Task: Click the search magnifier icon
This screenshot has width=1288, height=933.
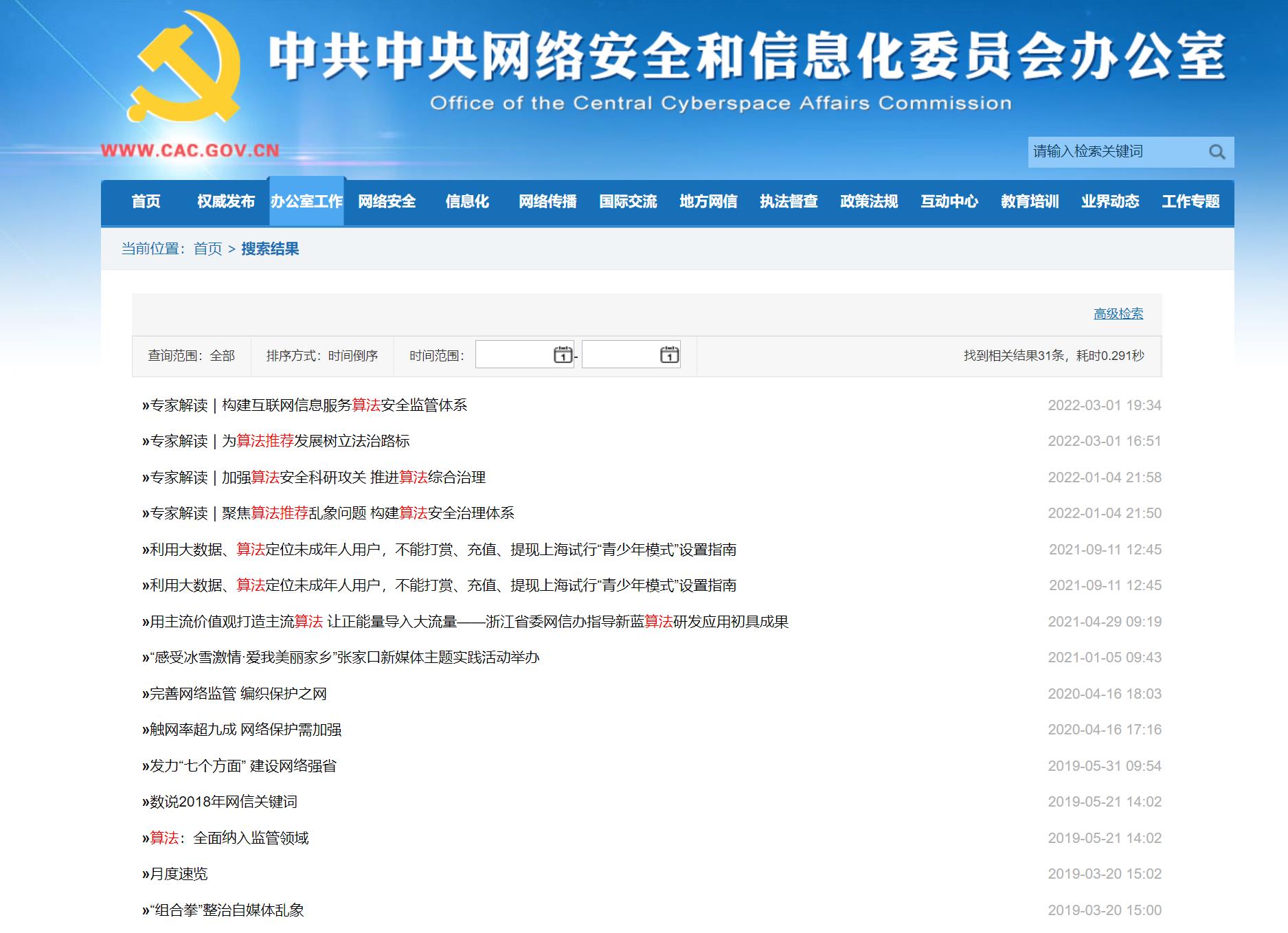Action: 1217,152
